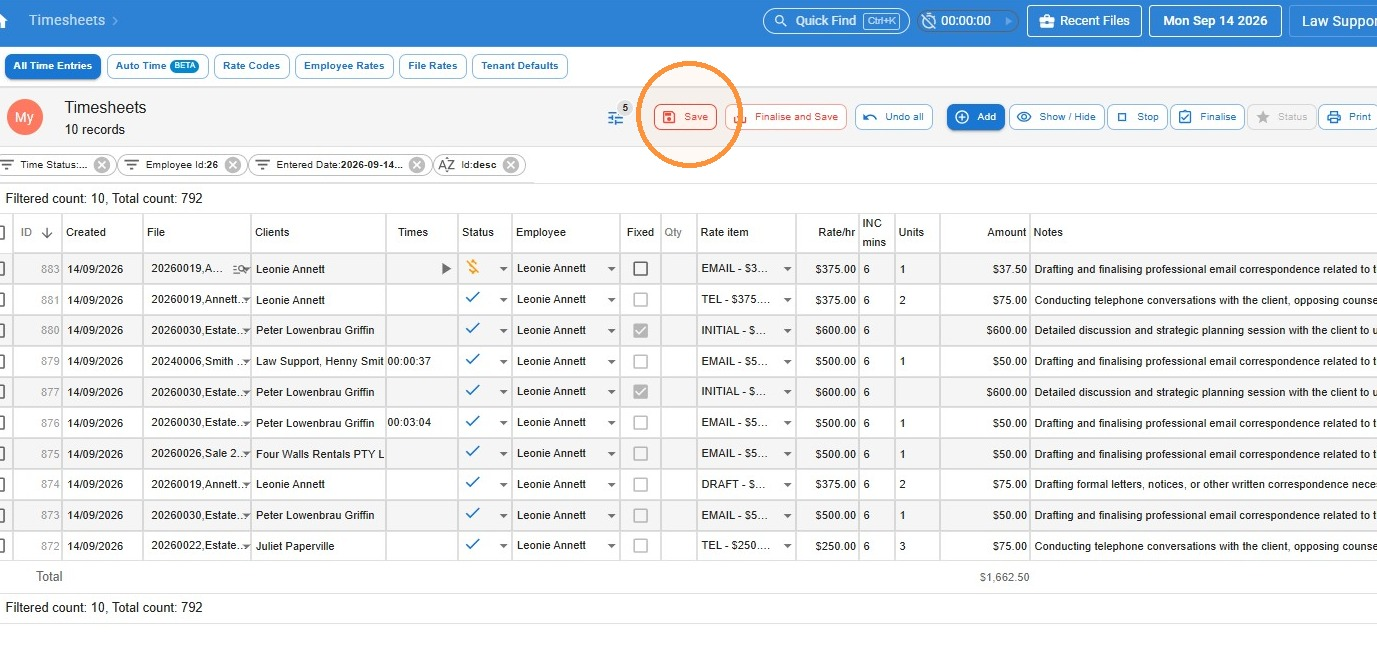Click the status checkmark in row 879
The height and width of the screenshot is (667, 1377).
click(473, 360)
